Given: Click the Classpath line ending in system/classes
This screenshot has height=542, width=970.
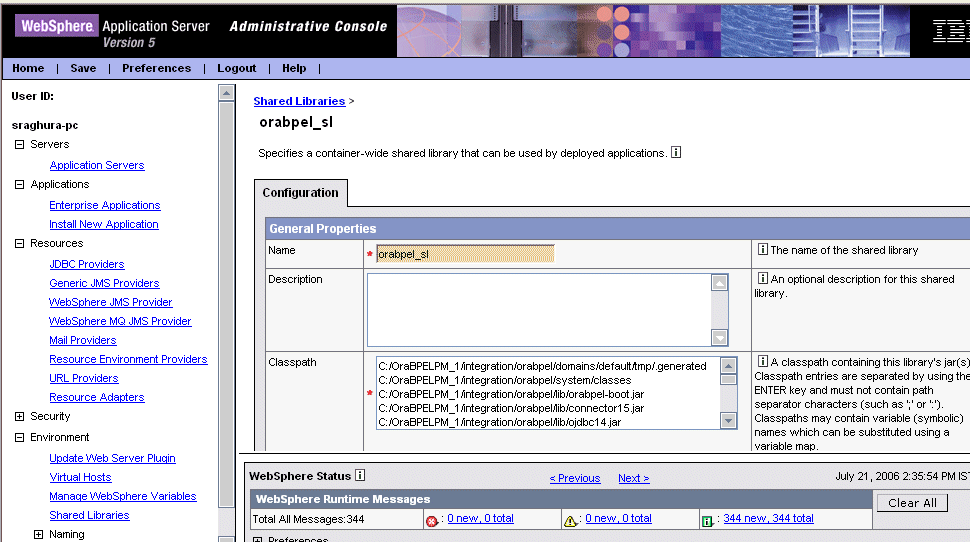Looking at the screenshot, I should (505, 381).
